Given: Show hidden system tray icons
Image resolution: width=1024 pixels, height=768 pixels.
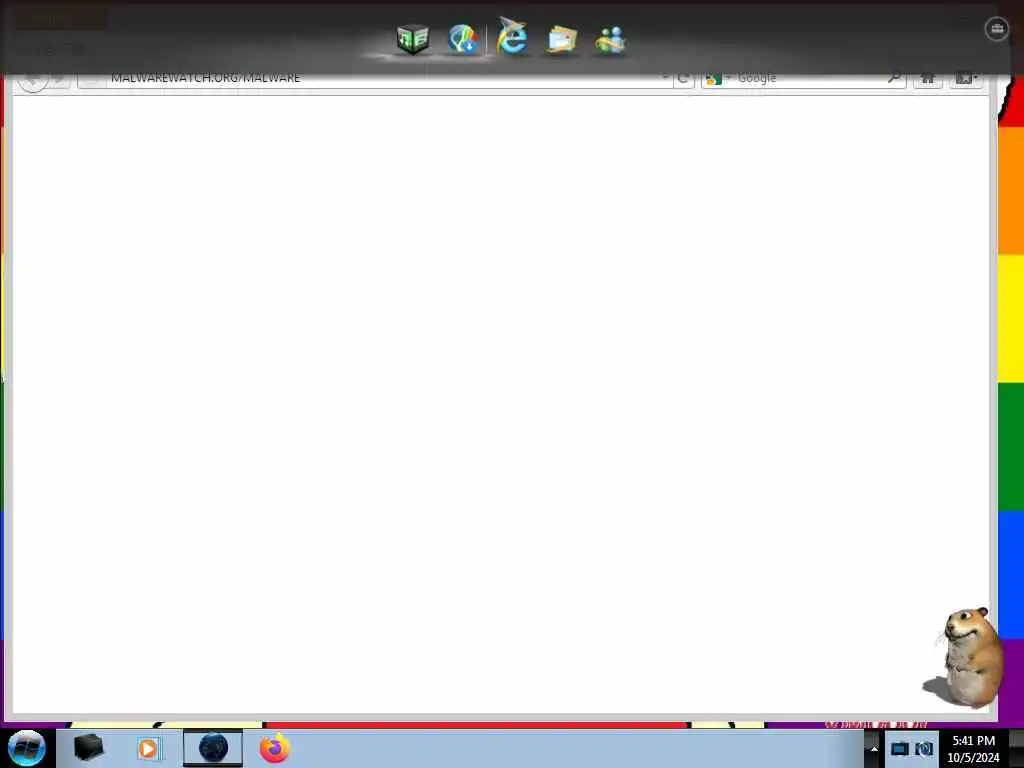Looking at the screenshot, I should [874, 749].
